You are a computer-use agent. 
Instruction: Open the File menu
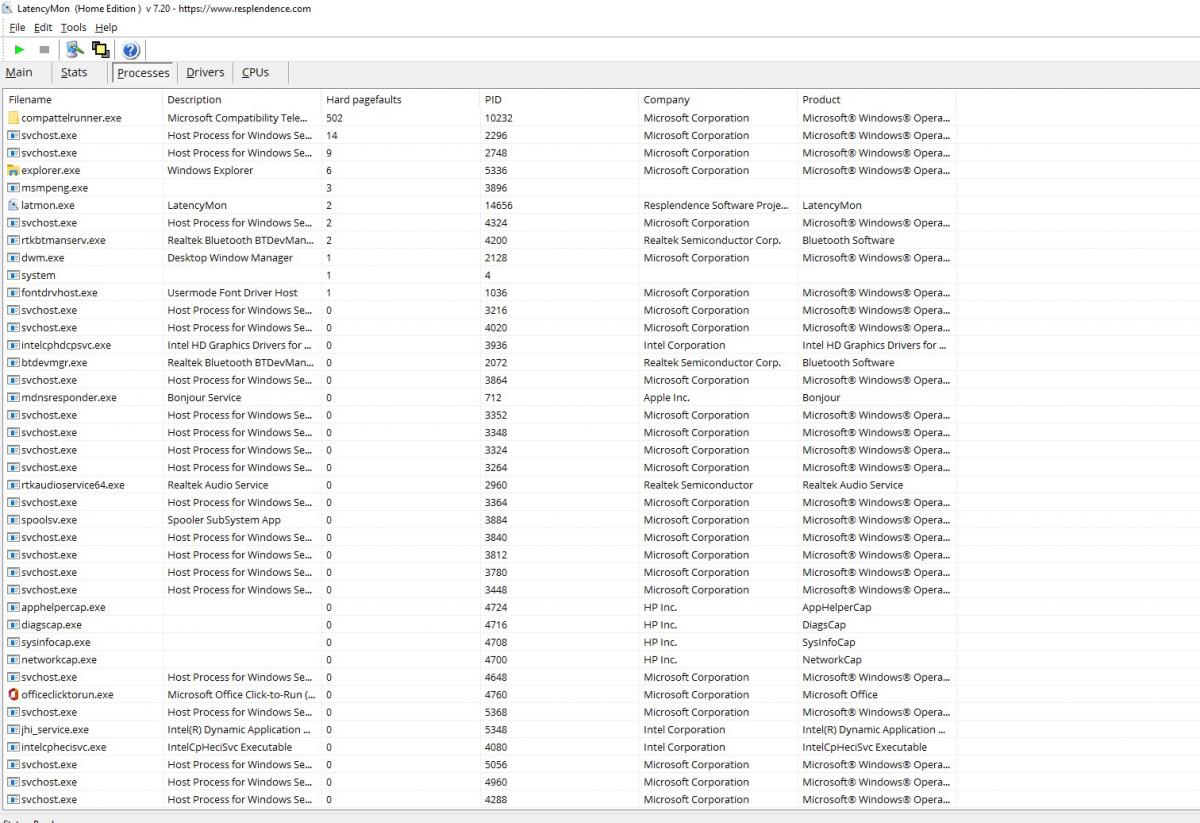(x=17, y=27)
